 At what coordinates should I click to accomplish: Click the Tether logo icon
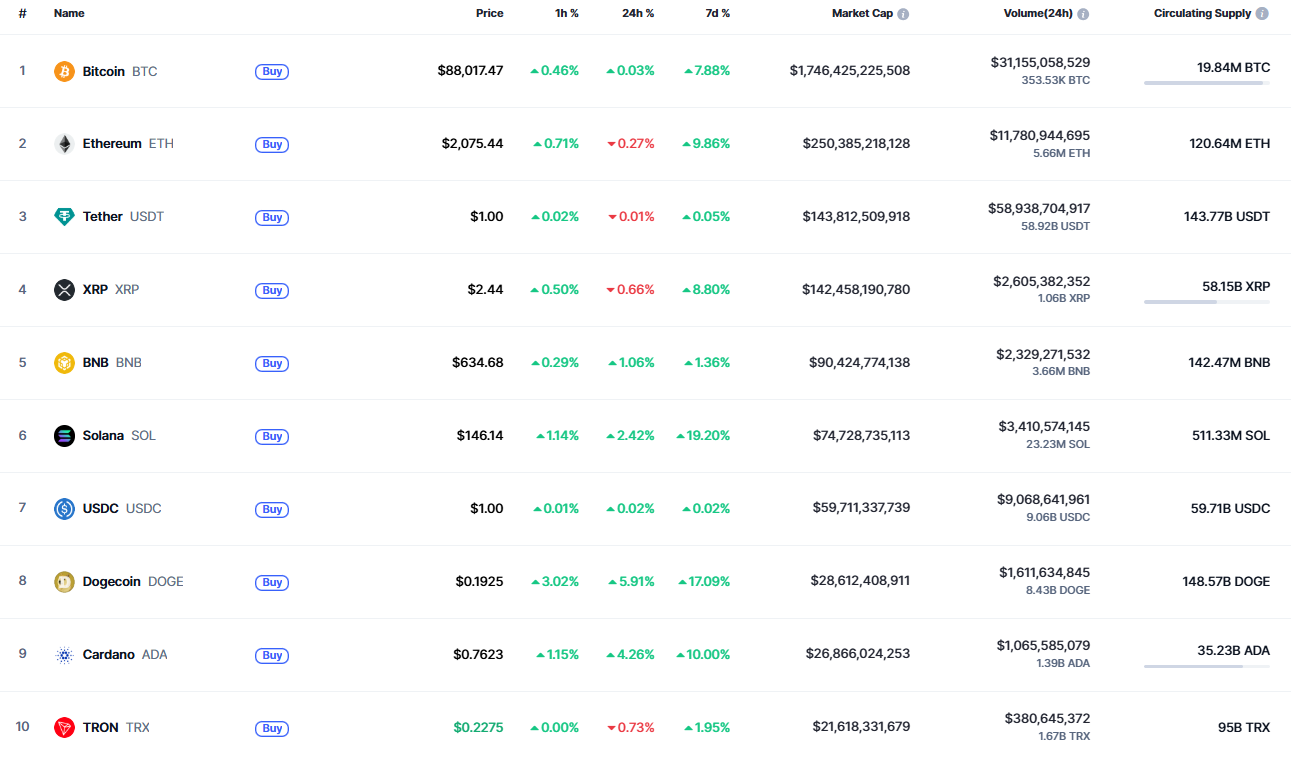(x=64, y=217)
